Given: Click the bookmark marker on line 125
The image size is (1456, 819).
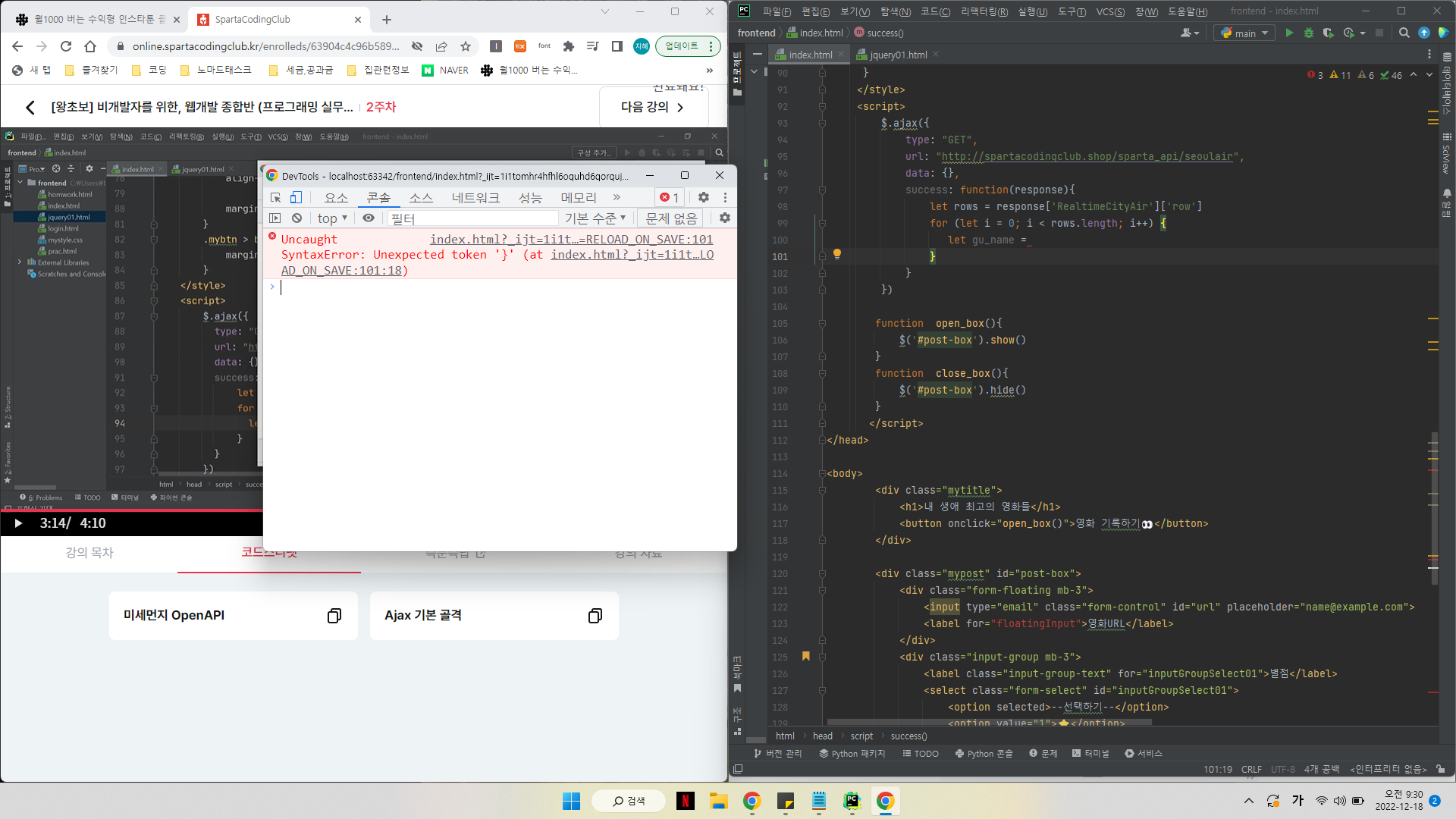Looking at the screenshot, I should (806, 656).
